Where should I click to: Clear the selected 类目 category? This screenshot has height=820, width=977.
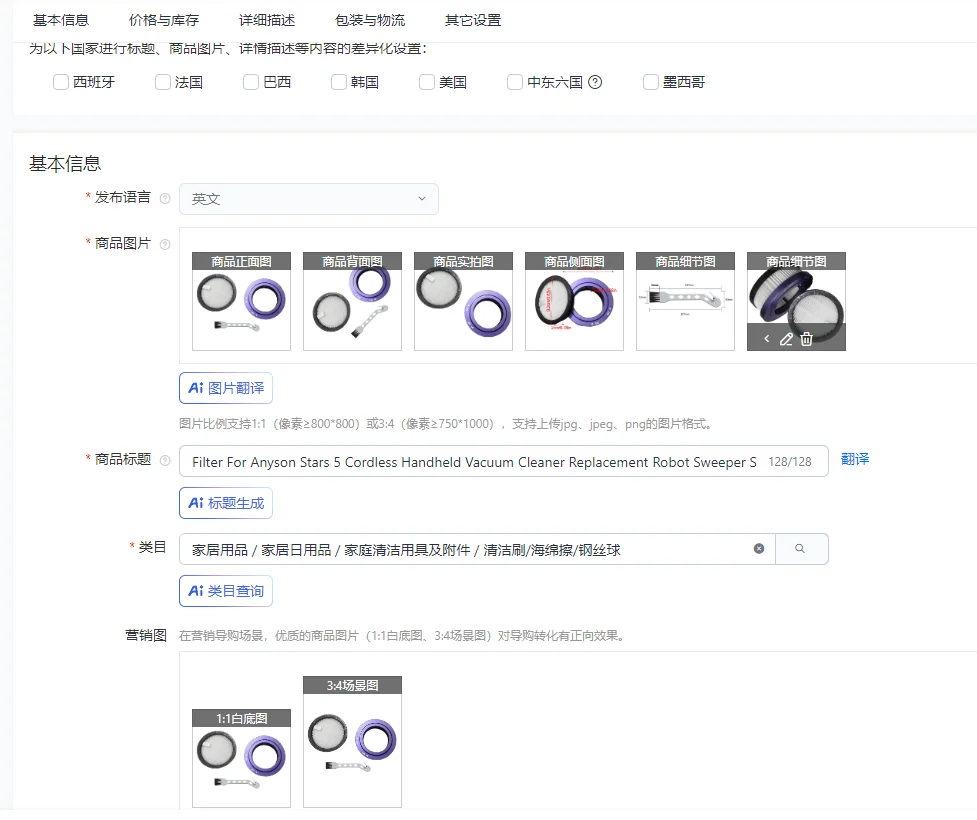click(759, 549)
